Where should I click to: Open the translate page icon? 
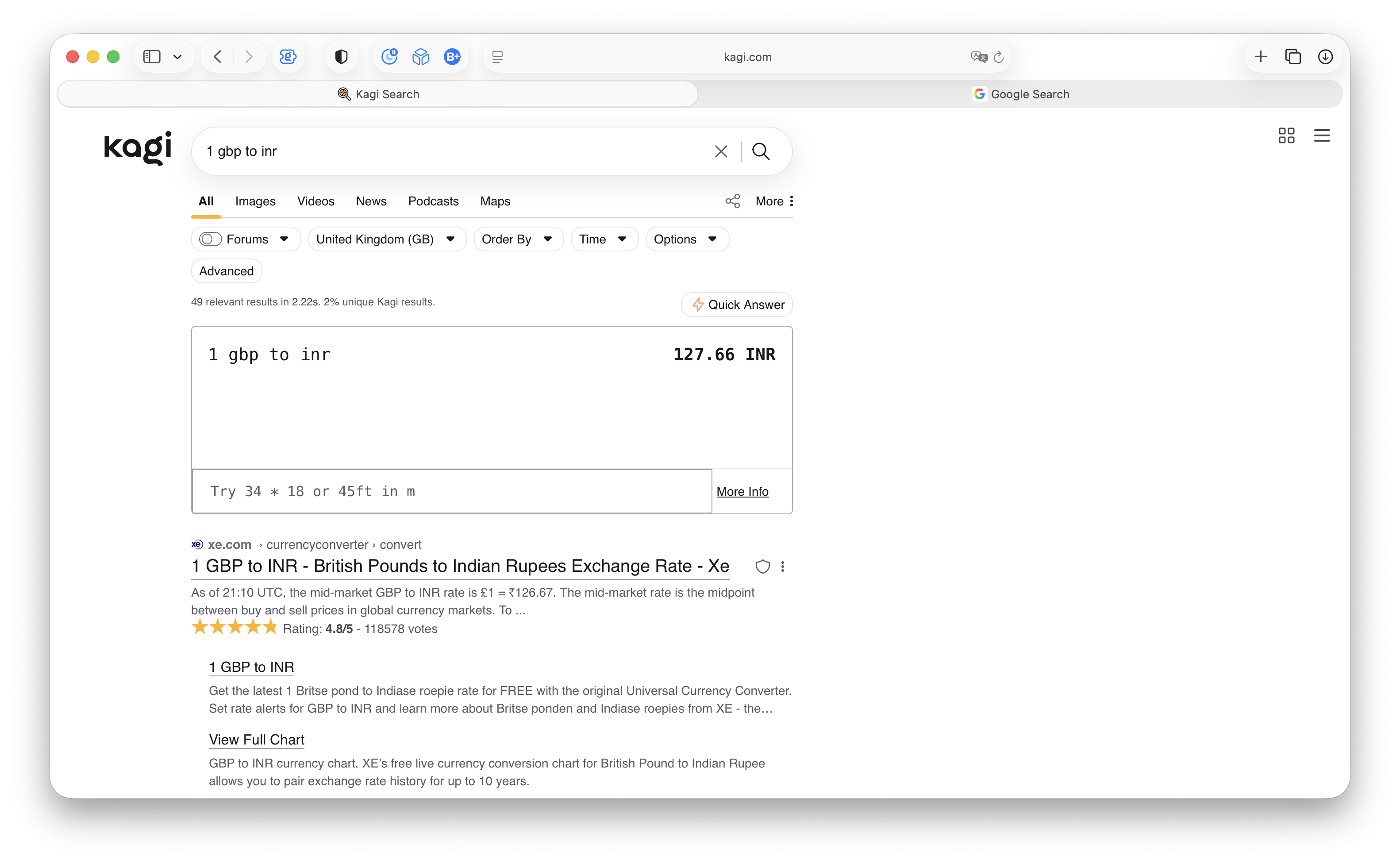pos(979,57)
